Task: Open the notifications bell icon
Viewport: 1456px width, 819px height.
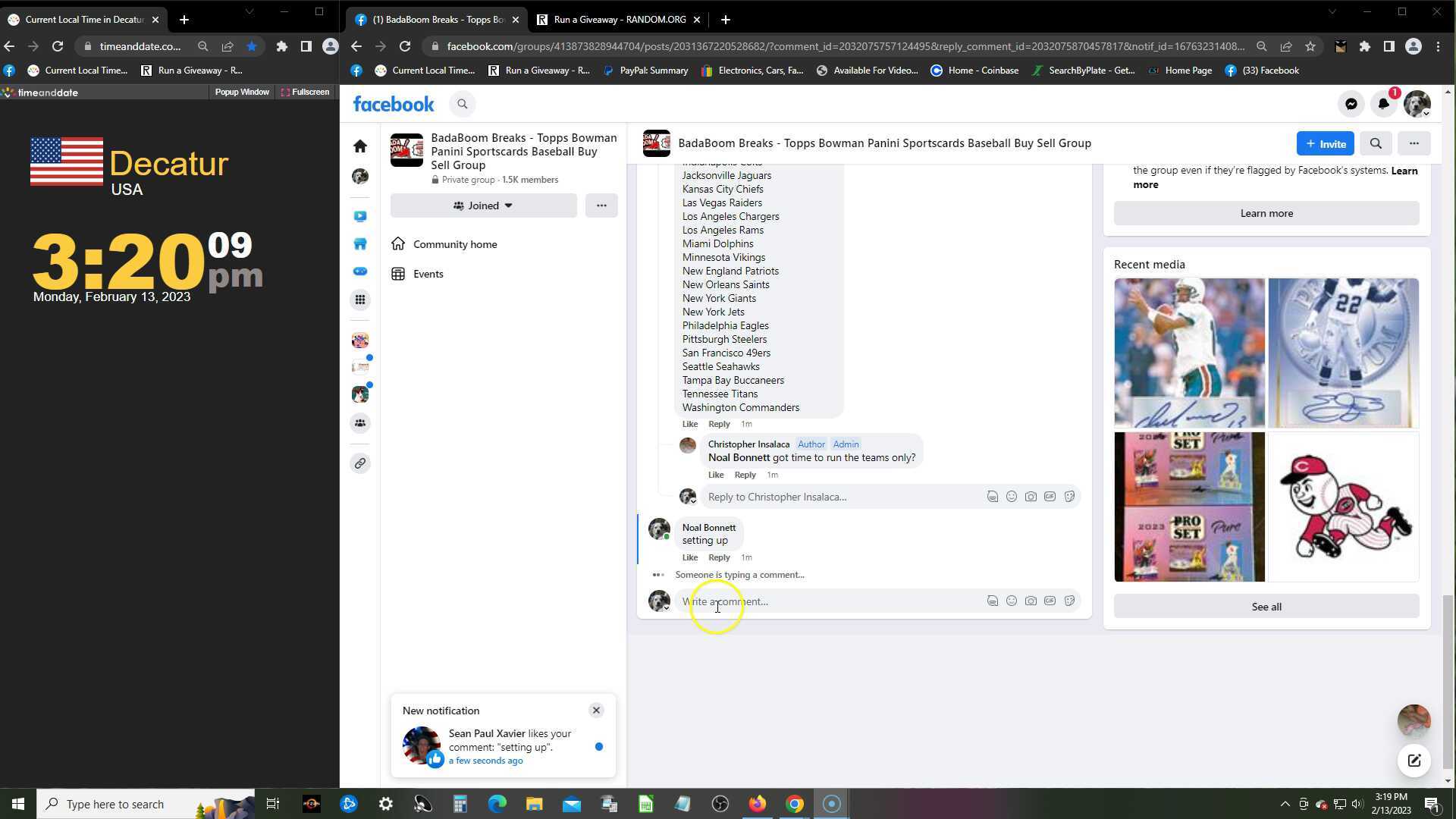Action: (1383, 105)
